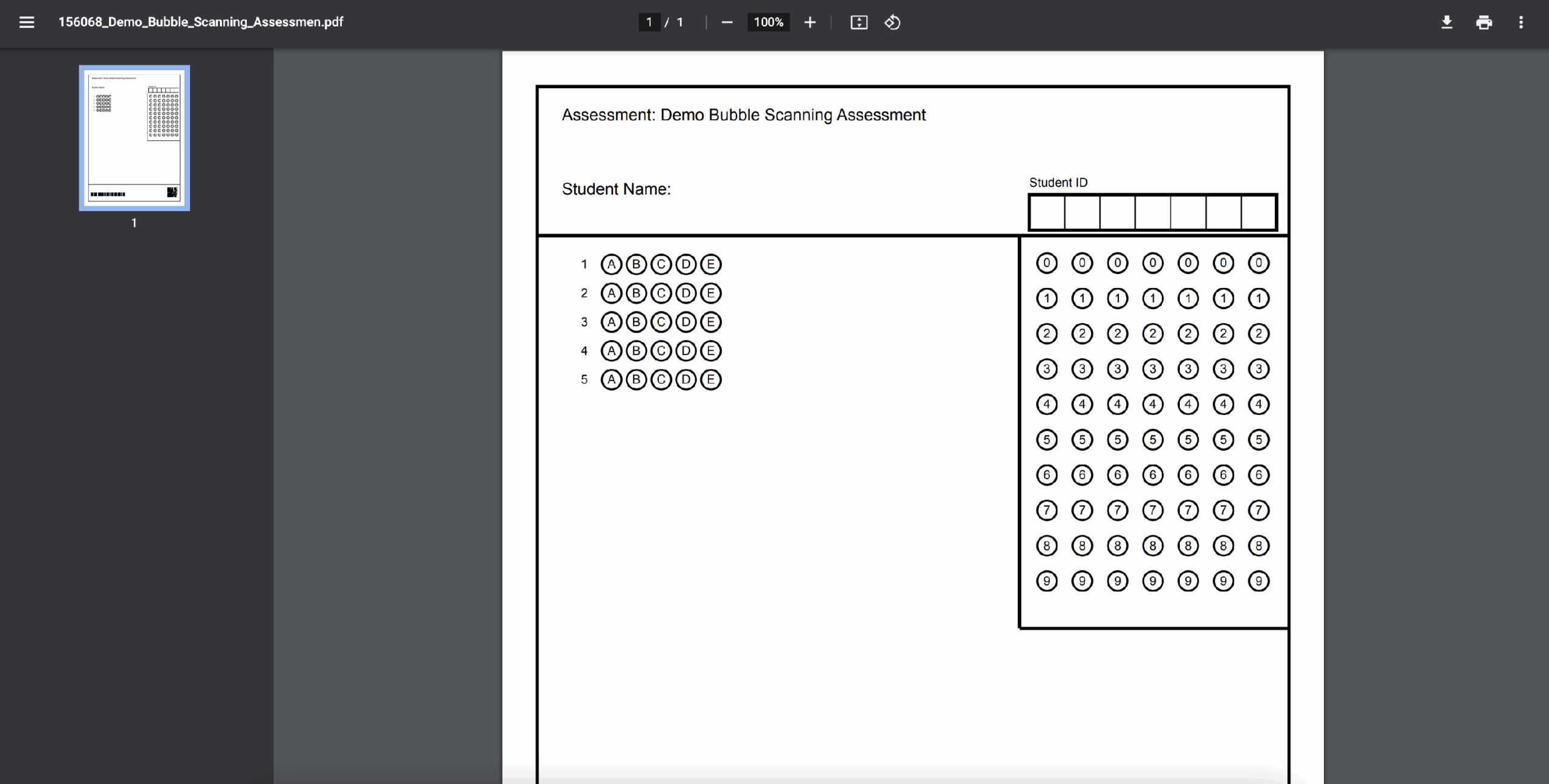
Task: Select bubble A for question 1
Action: click(611, 264)
